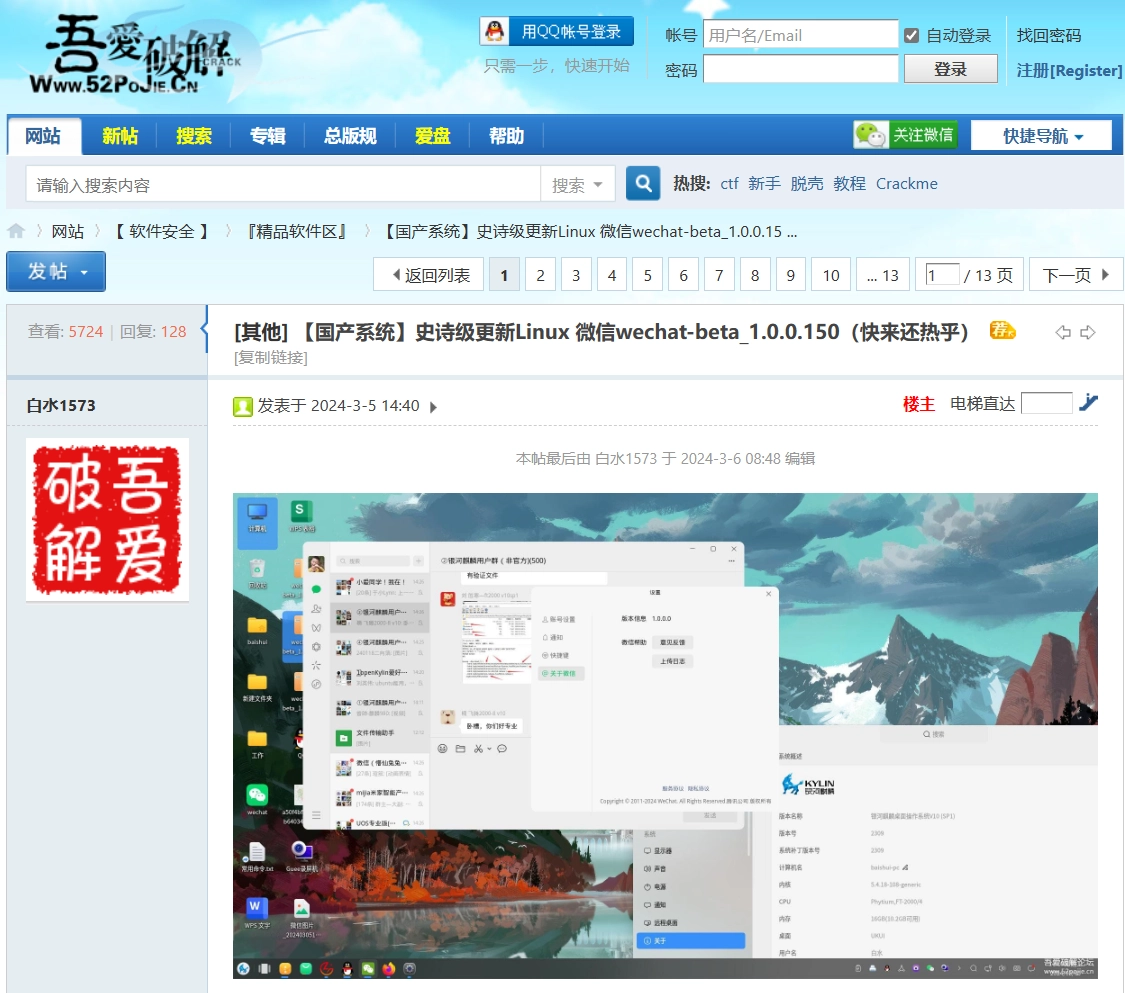
Task: Open the Kylin desktop screenshot image
Action: [x=665, y=735]
